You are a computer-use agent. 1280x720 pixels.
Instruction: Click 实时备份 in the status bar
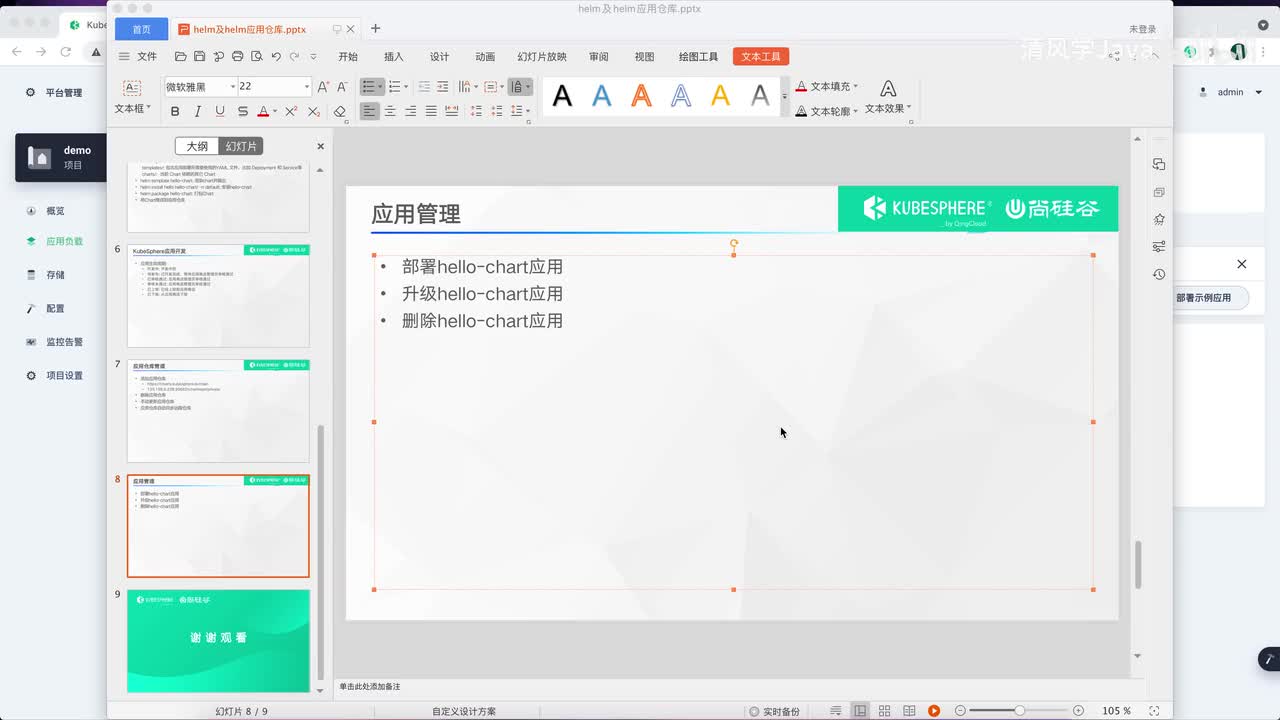(x=774, y=712)
